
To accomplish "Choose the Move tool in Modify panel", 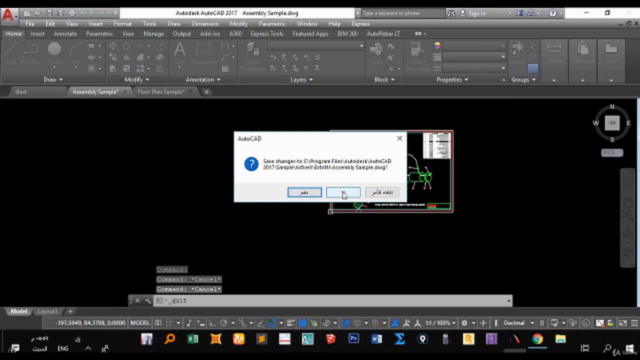I will (113, 46).
